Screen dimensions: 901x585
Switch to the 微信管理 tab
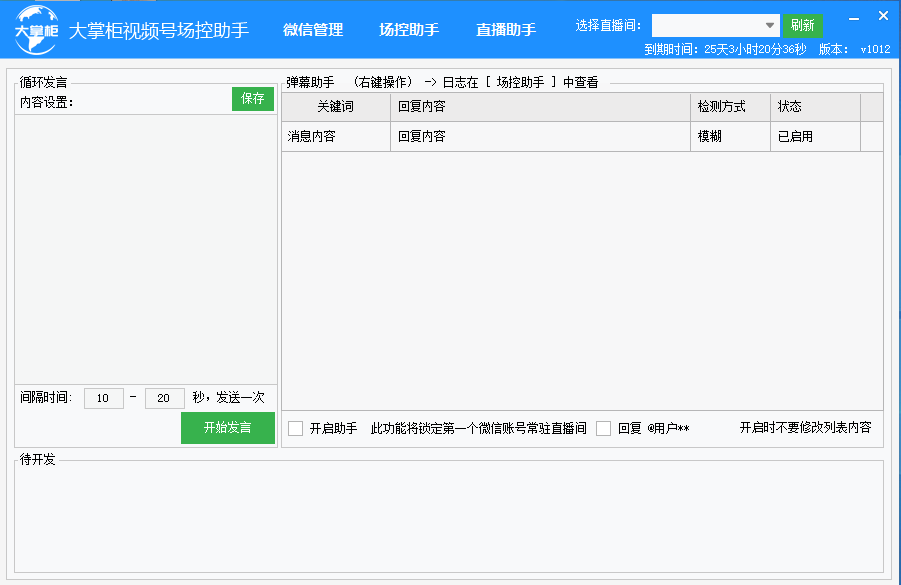click(x=313, y=30)
